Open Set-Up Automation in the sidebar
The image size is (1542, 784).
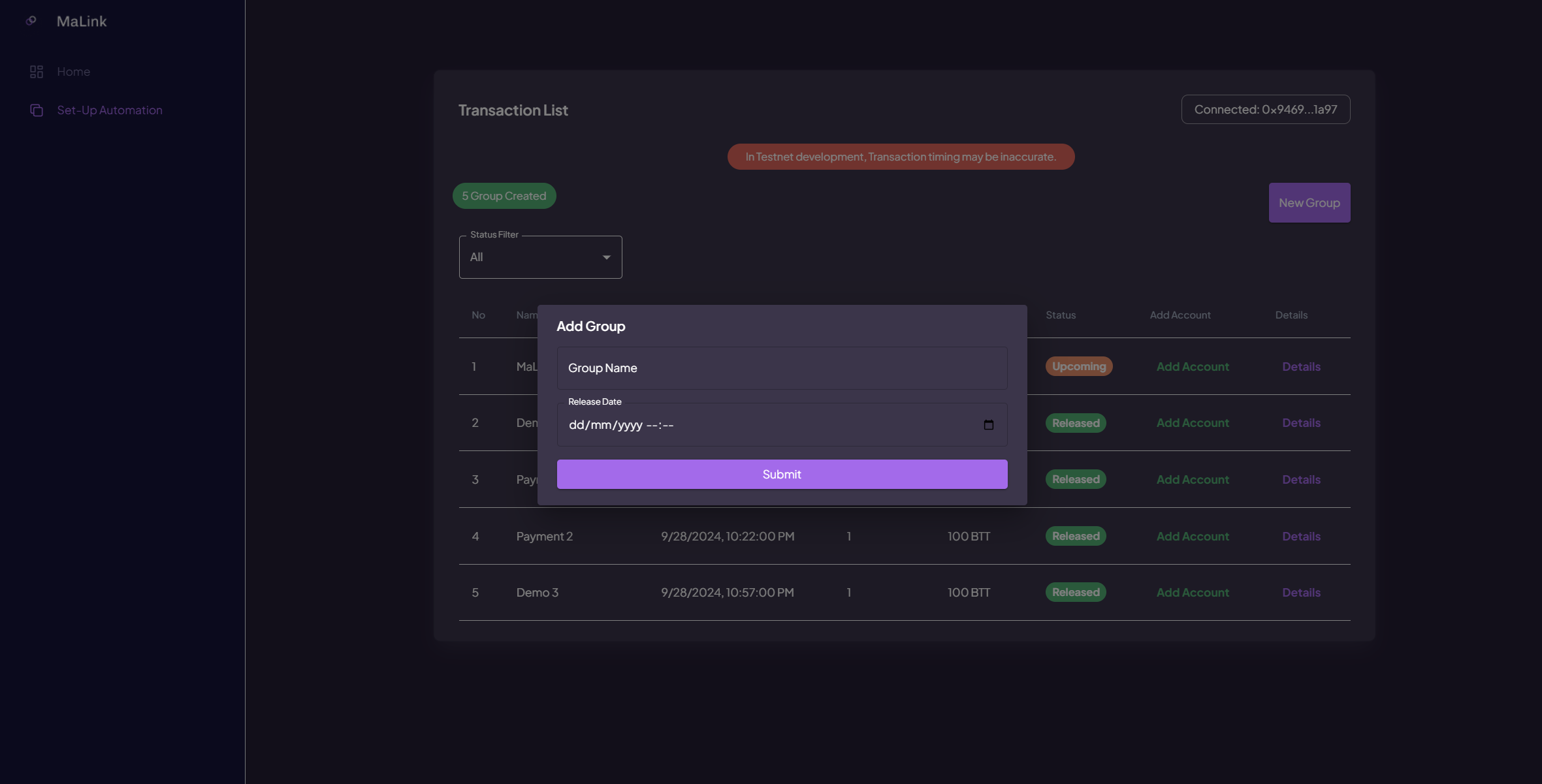pyautogui.click(x=109, y=110)
